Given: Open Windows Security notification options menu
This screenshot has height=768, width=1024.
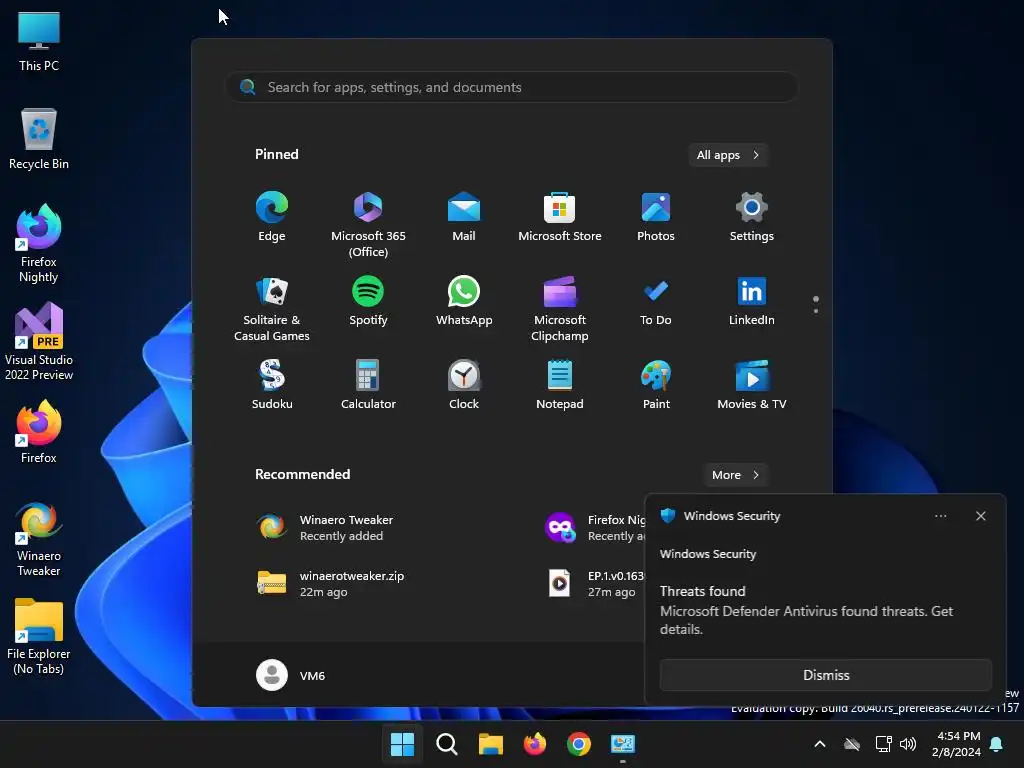Looking at the screenshot, I should tap(940, 516).
